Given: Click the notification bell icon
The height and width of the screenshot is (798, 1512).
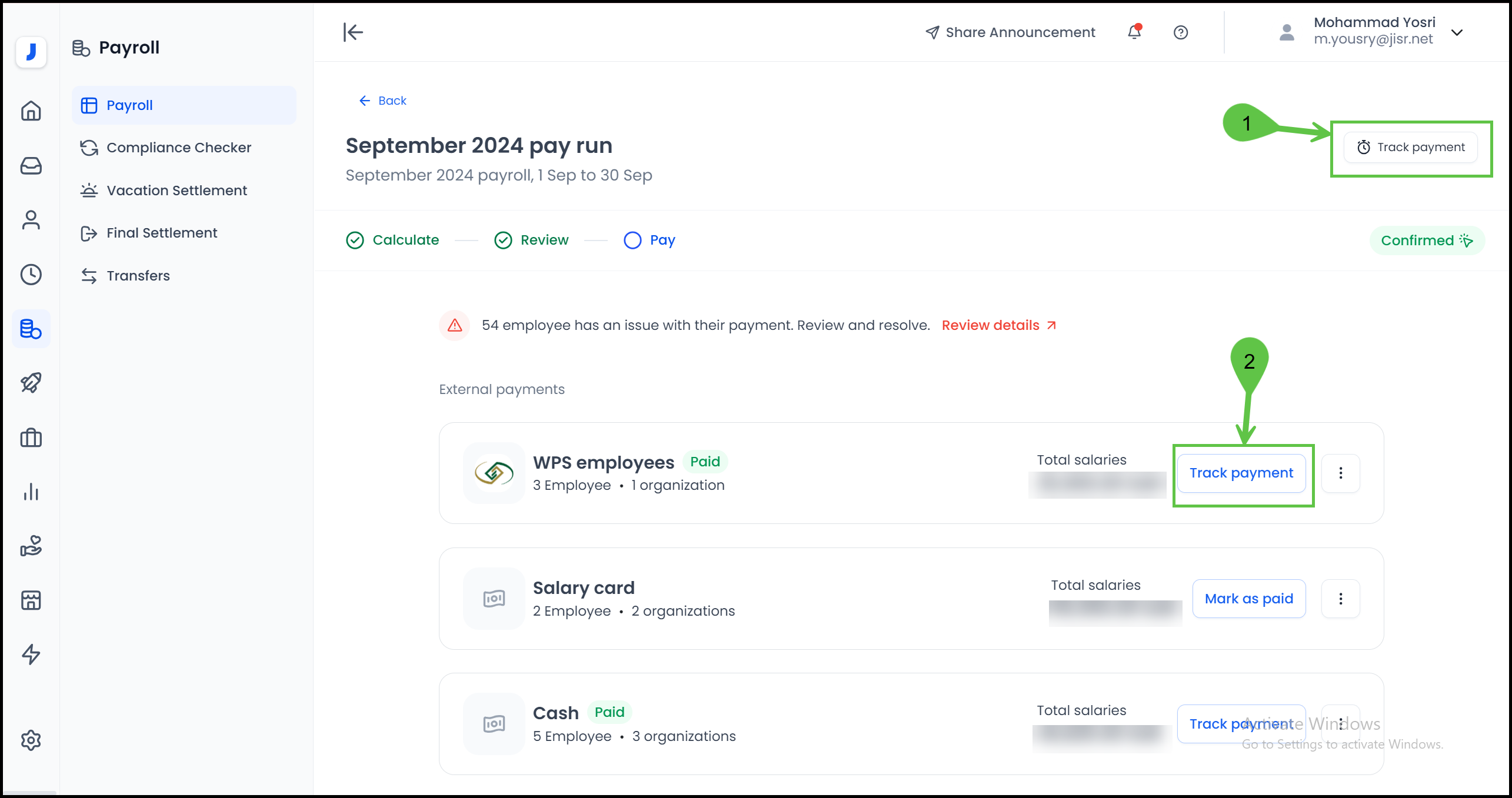Looking at the screenshot, I should [1134, 32].
